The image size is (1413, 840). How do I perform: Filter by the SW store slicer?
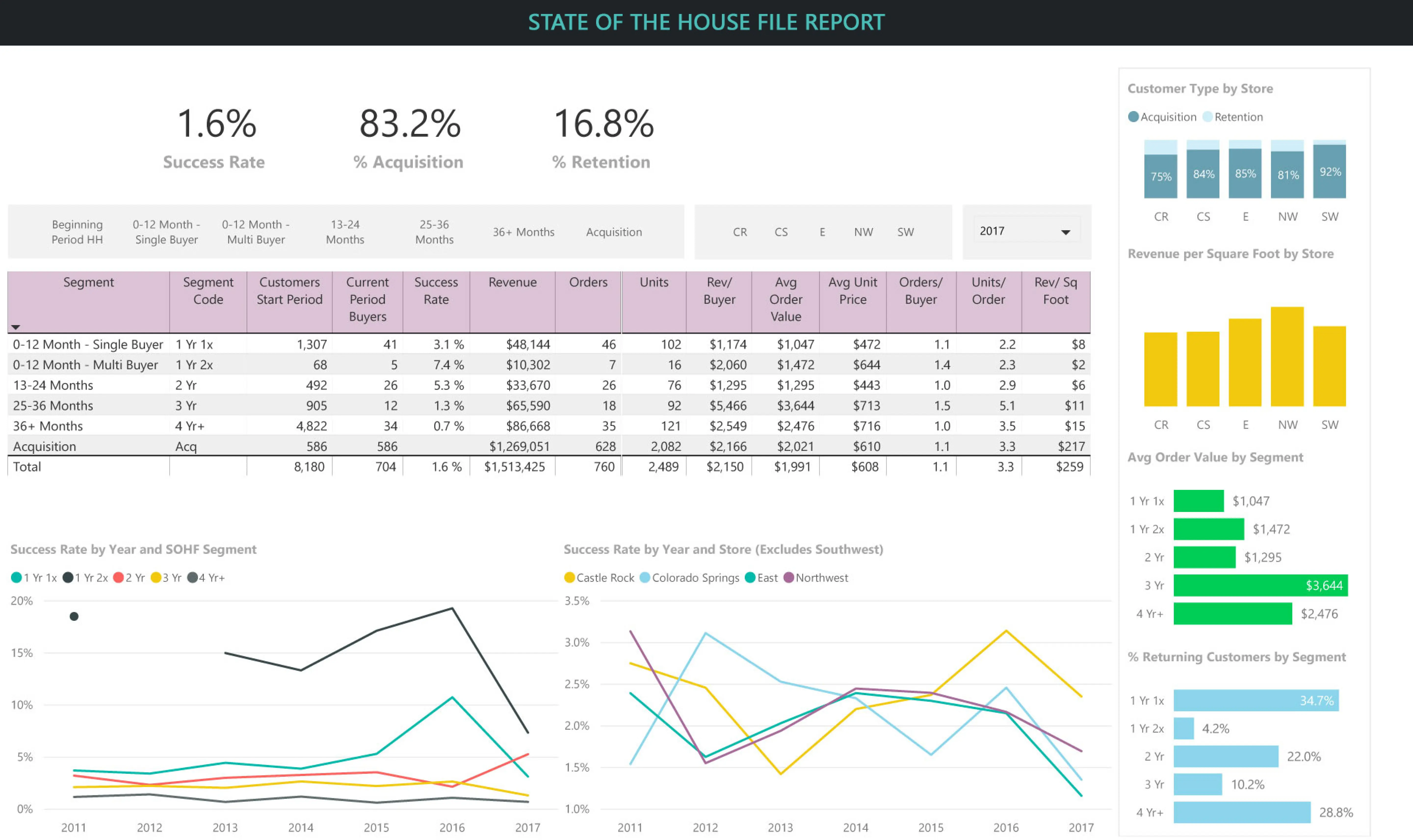(905, 232)
